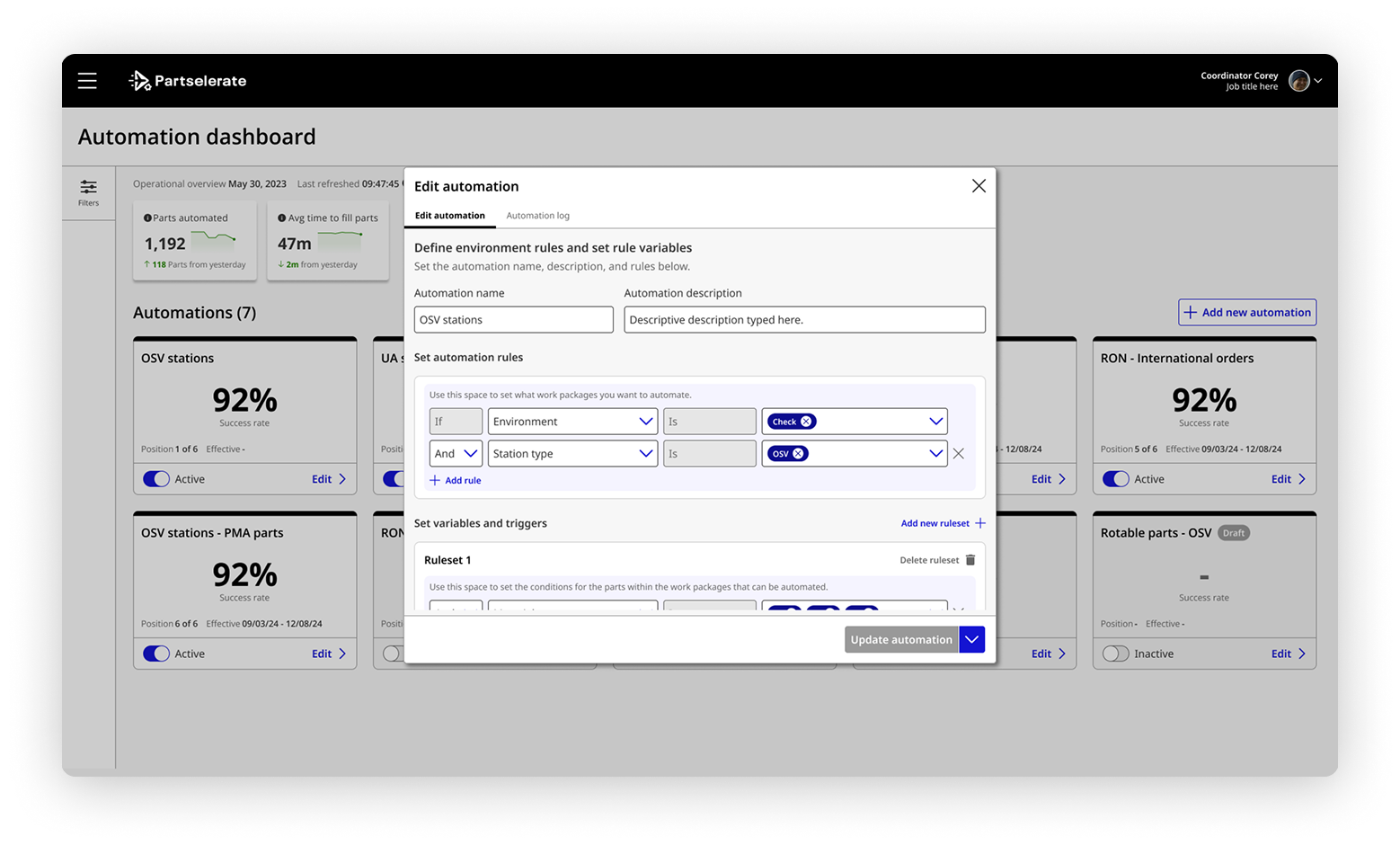Viewport: 1400px width, 845px height.
Task: Click Add rule under the automation rules
Action: [455, 480]
